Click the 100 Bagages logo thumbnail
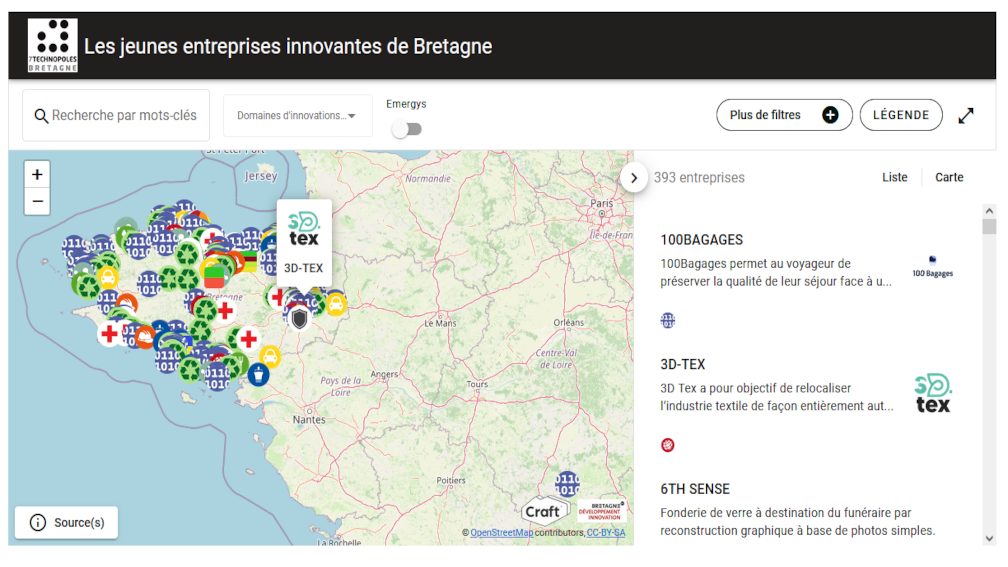This screenshot has height=567, width=1008. [x=933, y=267]
